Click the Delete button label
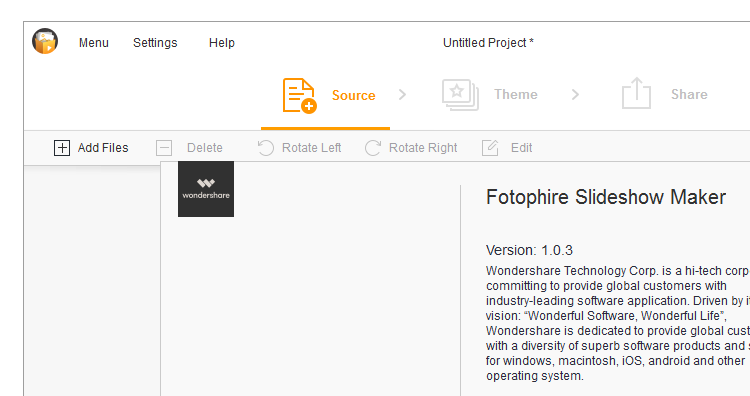 point(205,148)
